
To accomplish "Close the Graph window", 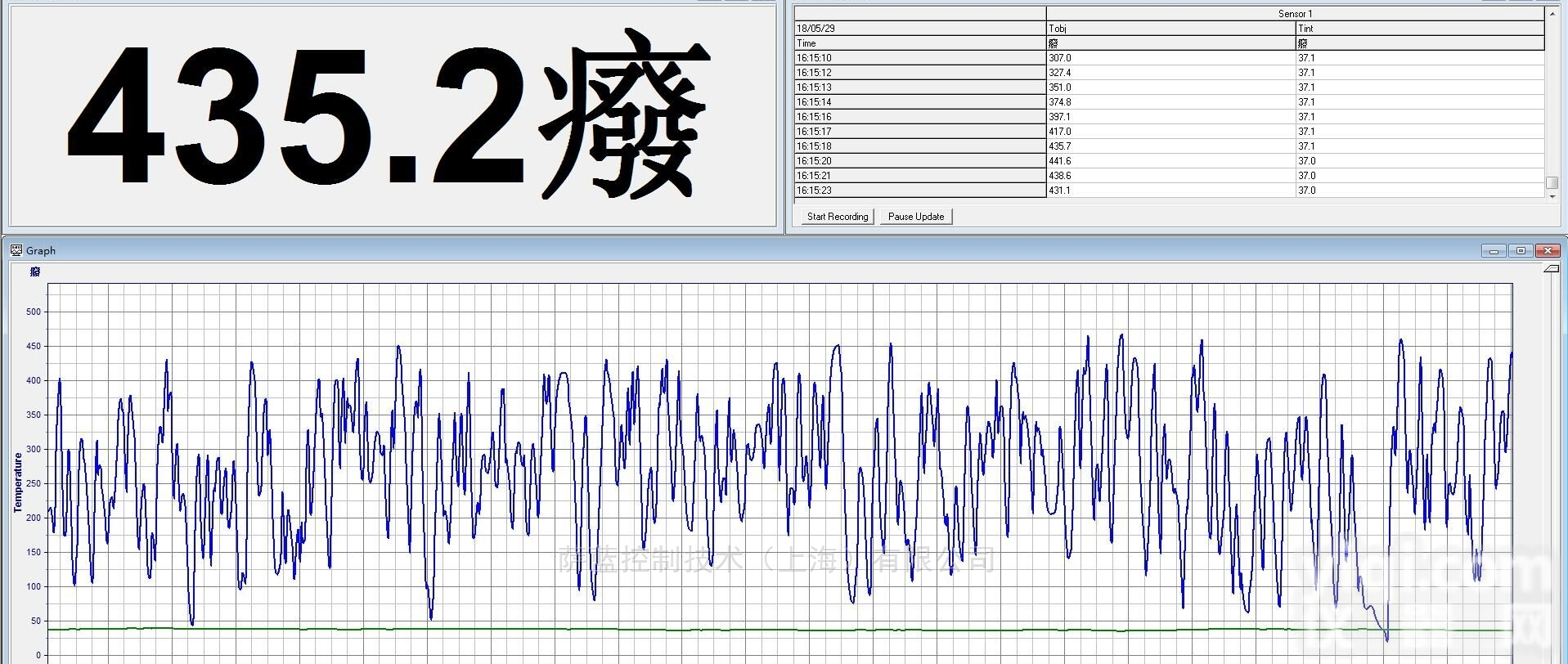I will 1548,251.
